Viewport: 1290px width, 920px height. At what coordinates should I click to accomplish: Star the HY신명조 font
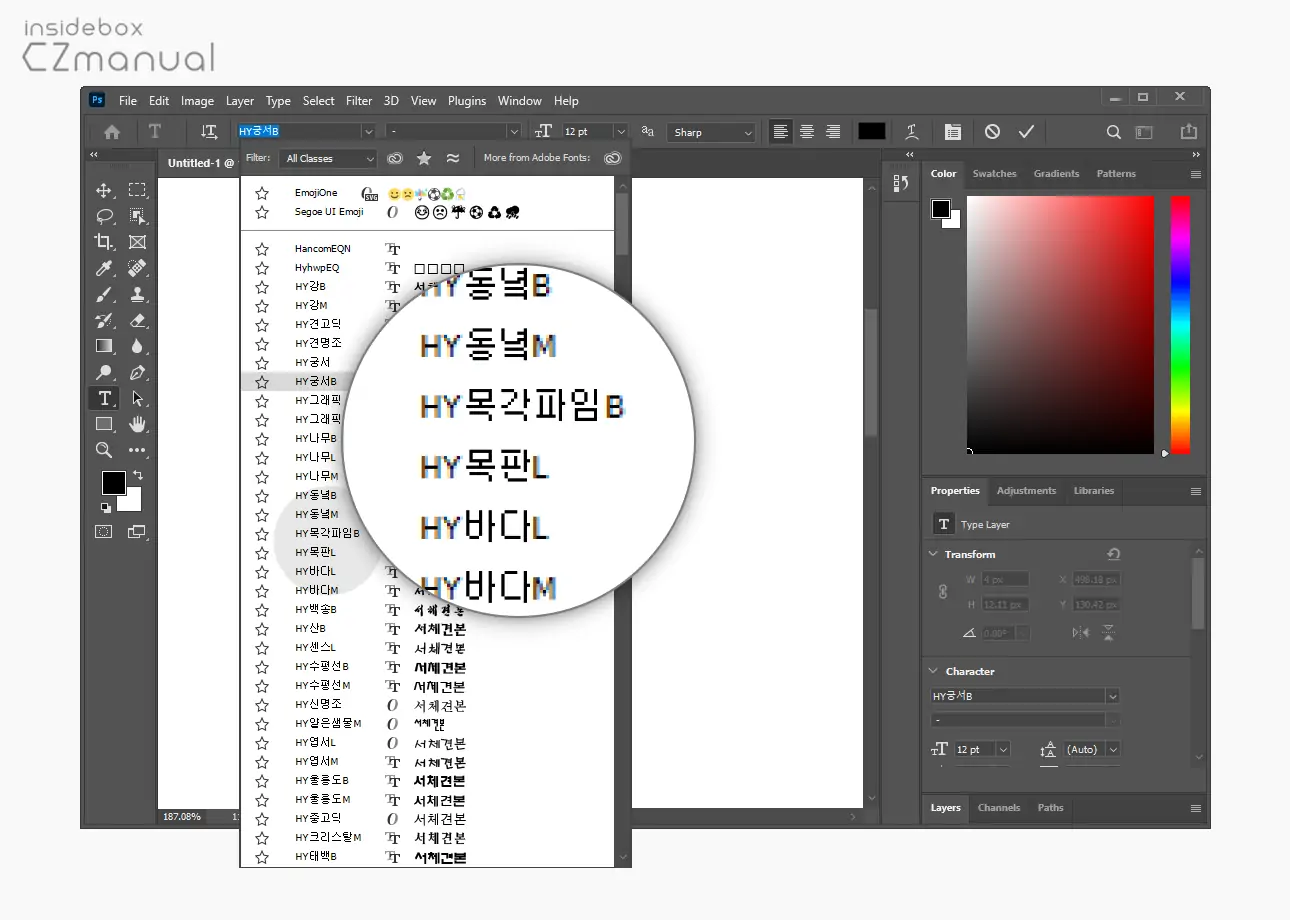262,705
